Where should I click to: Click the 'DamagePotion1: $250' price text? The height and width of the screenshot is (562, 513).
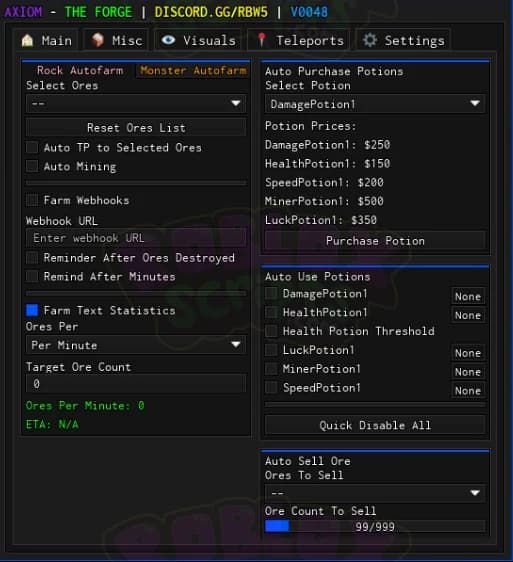327,145
